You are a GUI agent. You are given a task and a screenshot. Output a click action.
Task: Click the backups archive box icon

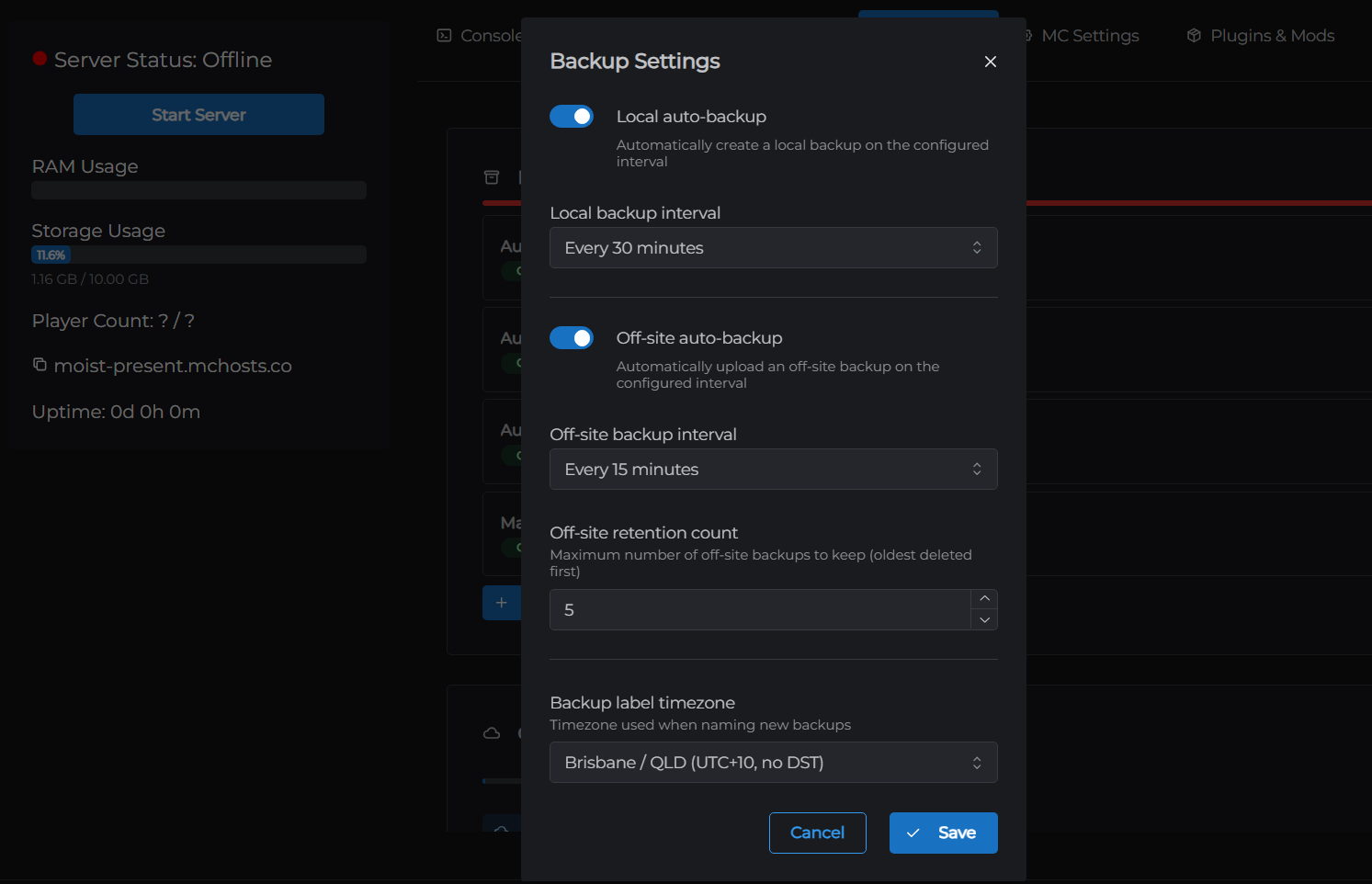[492, 177]
